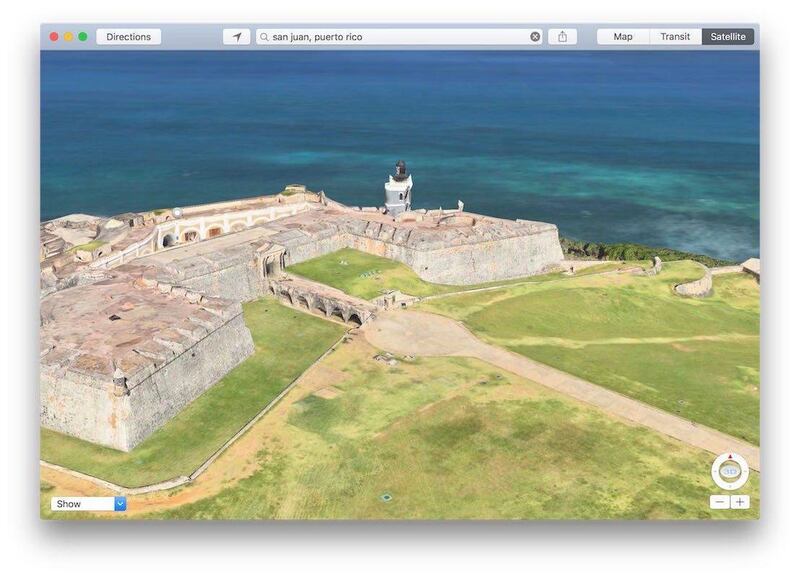Select the Satellite view tab
The height and width of the screenshot is (577, 800).
point(728,37)
